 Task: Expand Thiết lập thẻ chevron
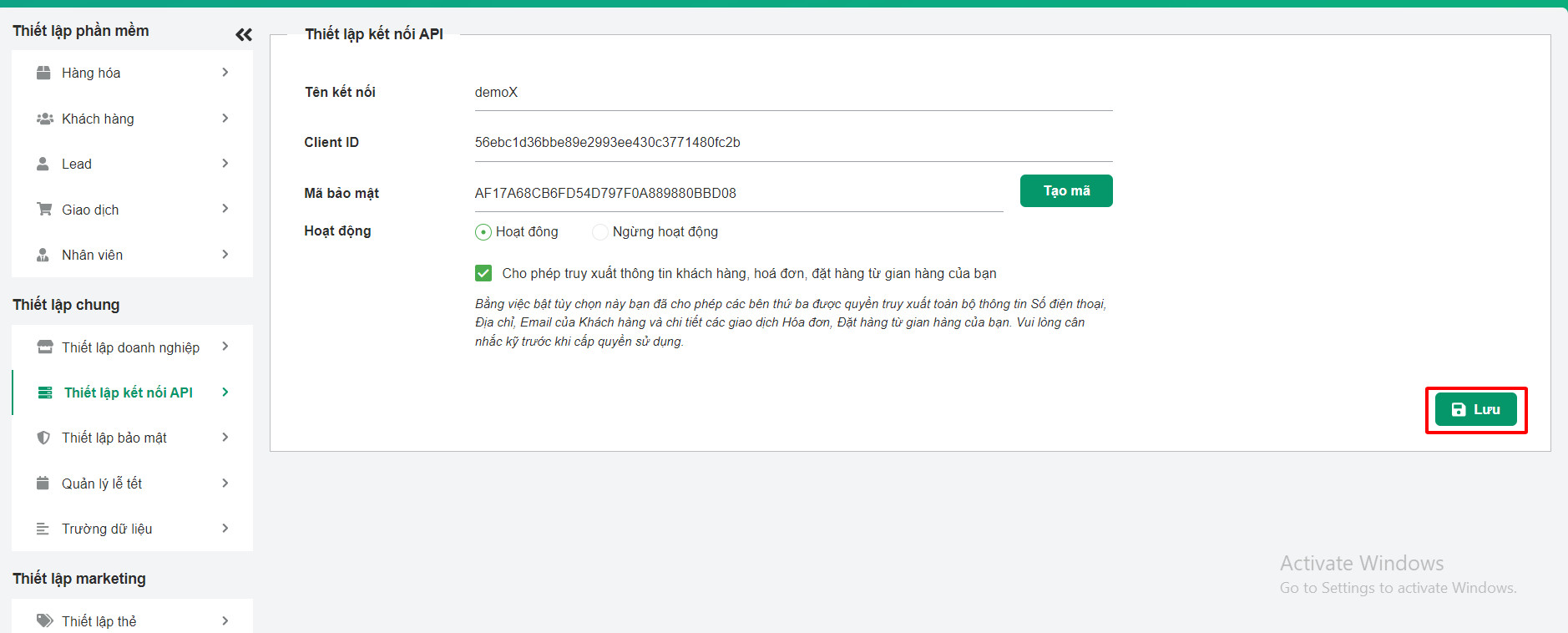tap(225, 620)
